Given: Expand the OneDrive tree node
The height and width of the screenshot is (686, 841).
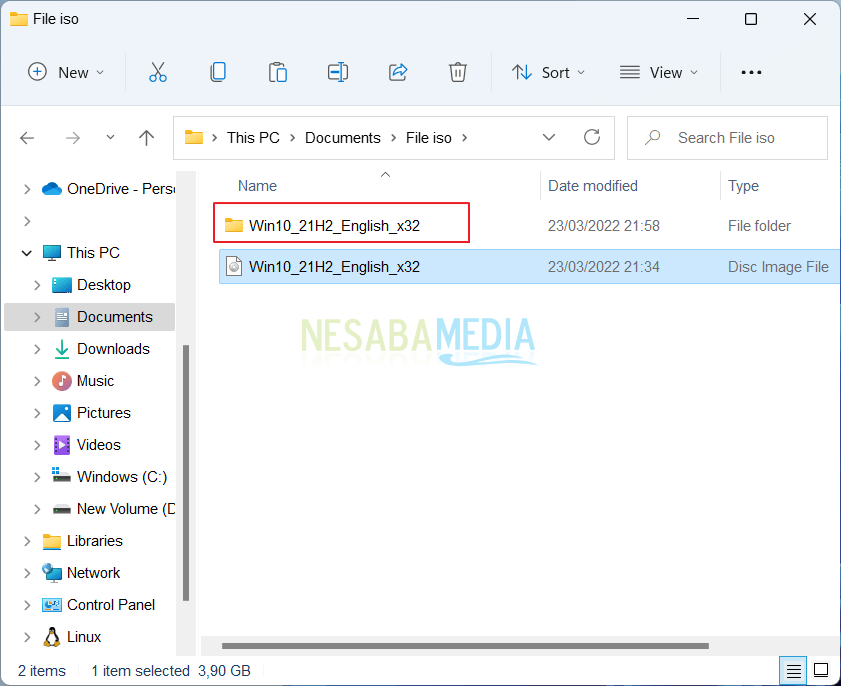Looking at the screenshot, I should point(27,189).
